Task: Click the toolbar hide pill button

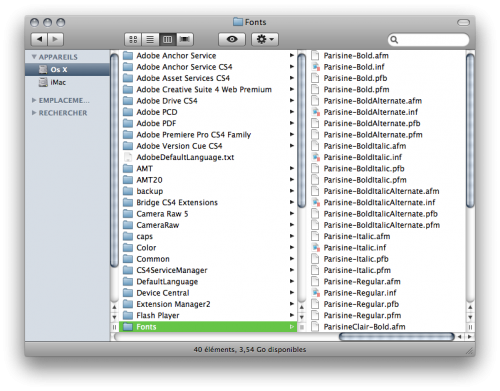Action: coord(463,22)
